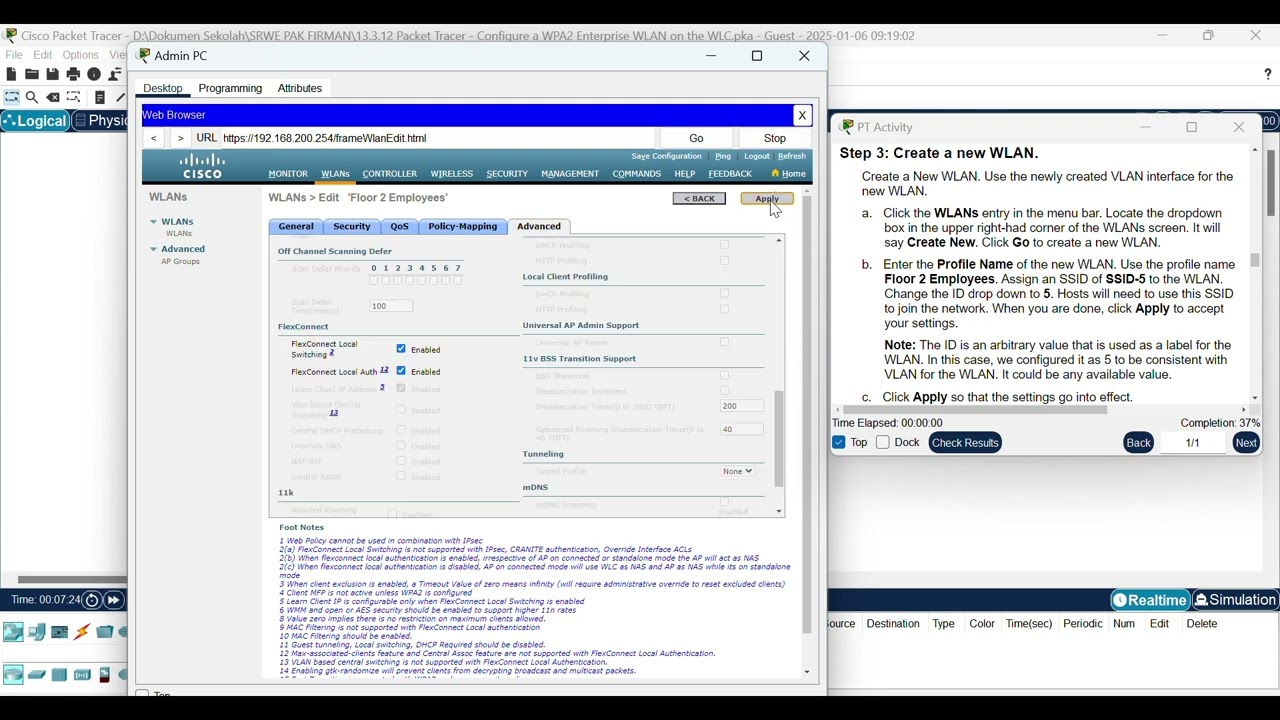The image size is (1280, 720).
Task: Click the help question mark icon
Action: click(1268, 75)
